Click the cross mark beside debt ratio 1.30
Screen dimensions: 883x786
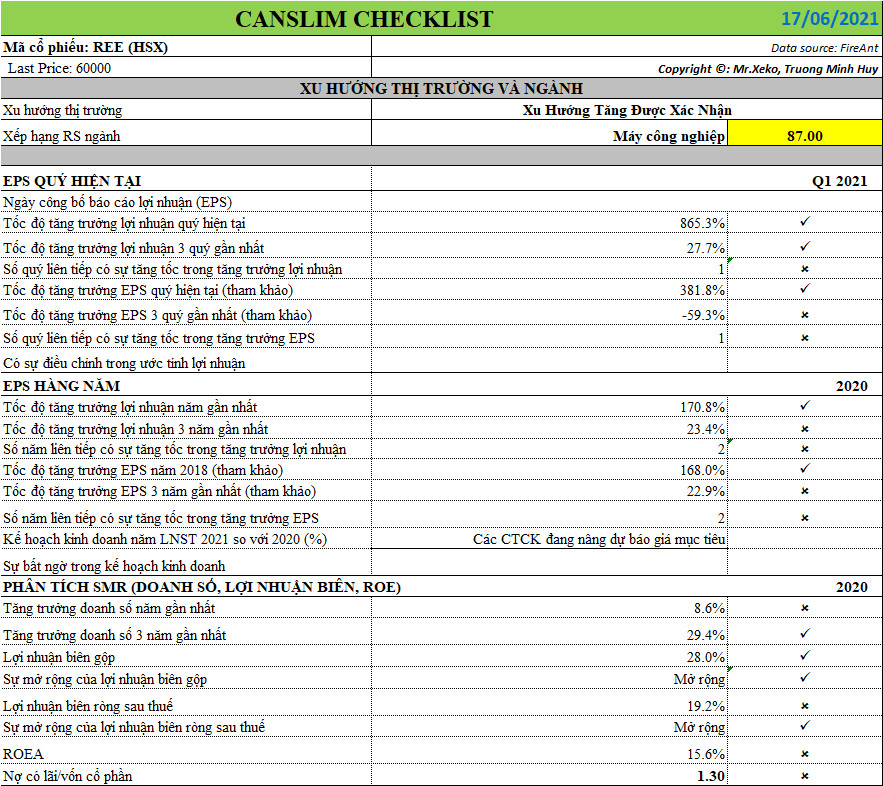click(x=805, y=776)
